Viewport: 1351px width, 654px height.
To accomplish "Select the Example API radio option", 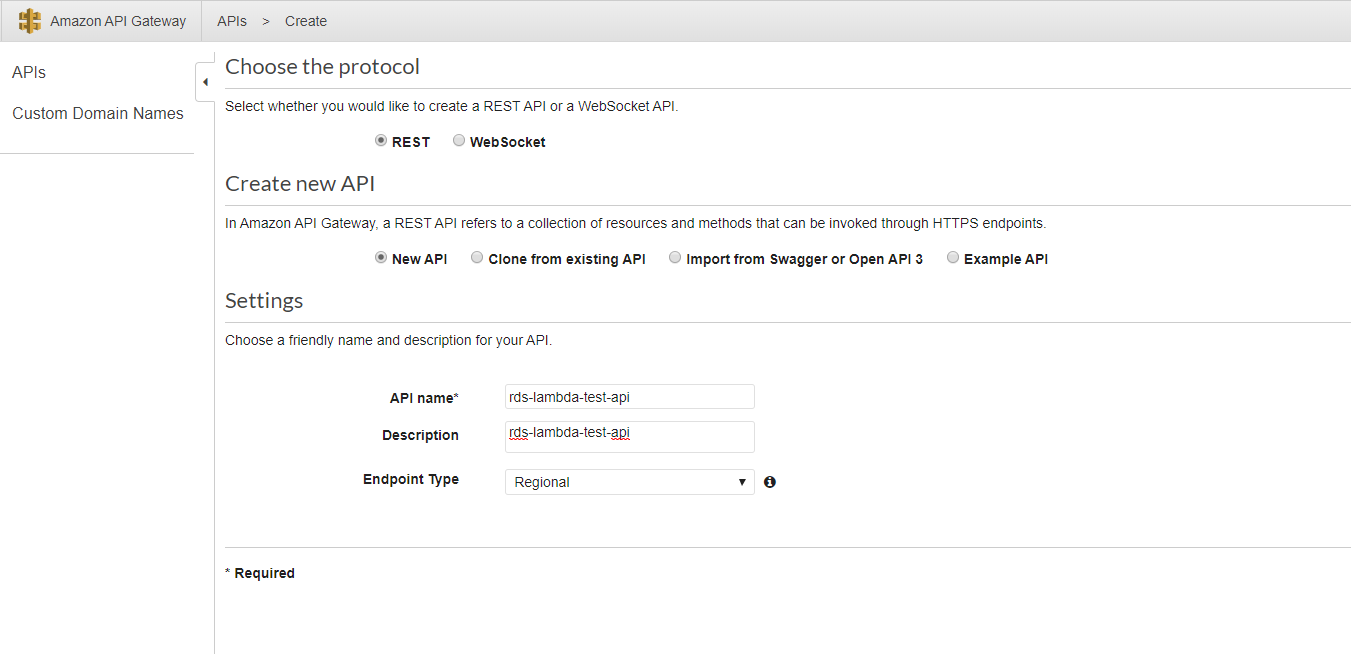I will click(953, 258).
